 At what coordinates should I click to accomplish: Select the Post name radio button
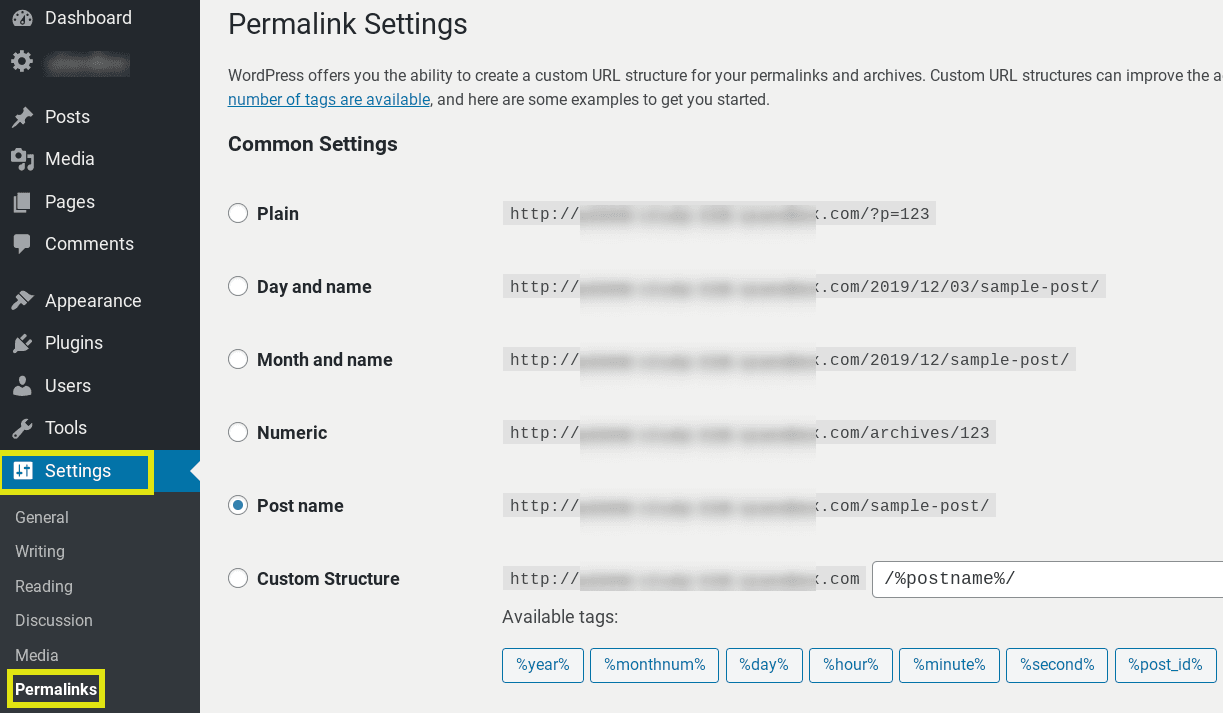coord(238,505)
